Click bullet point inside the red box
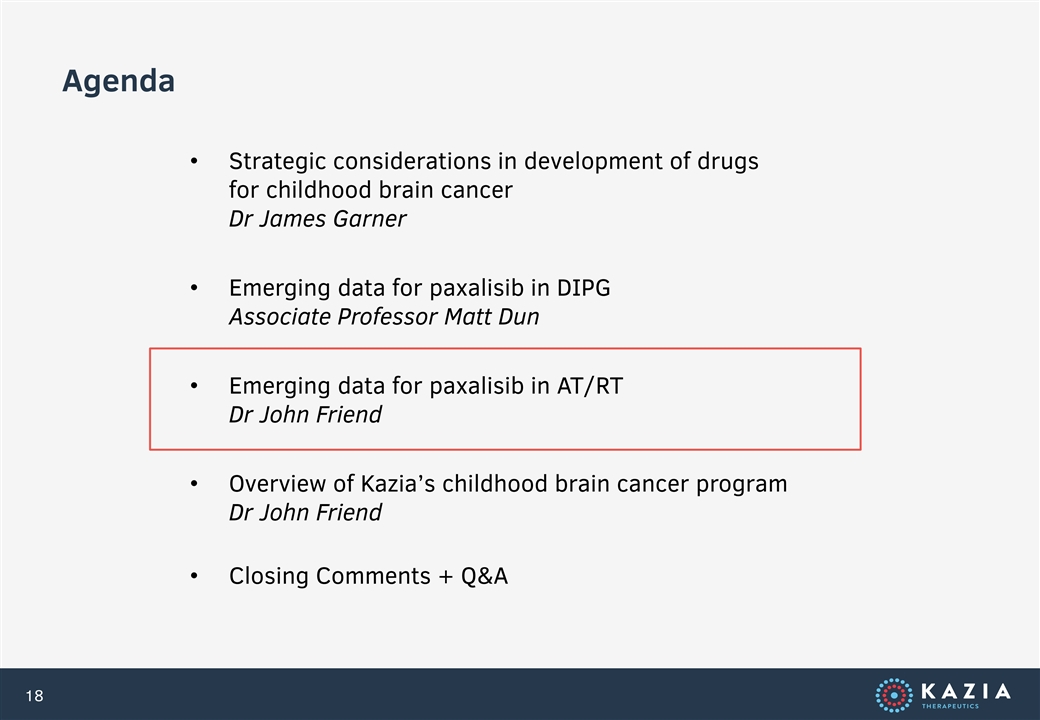The width and height of the screenshot is (1040, 720). click(194, 386)
